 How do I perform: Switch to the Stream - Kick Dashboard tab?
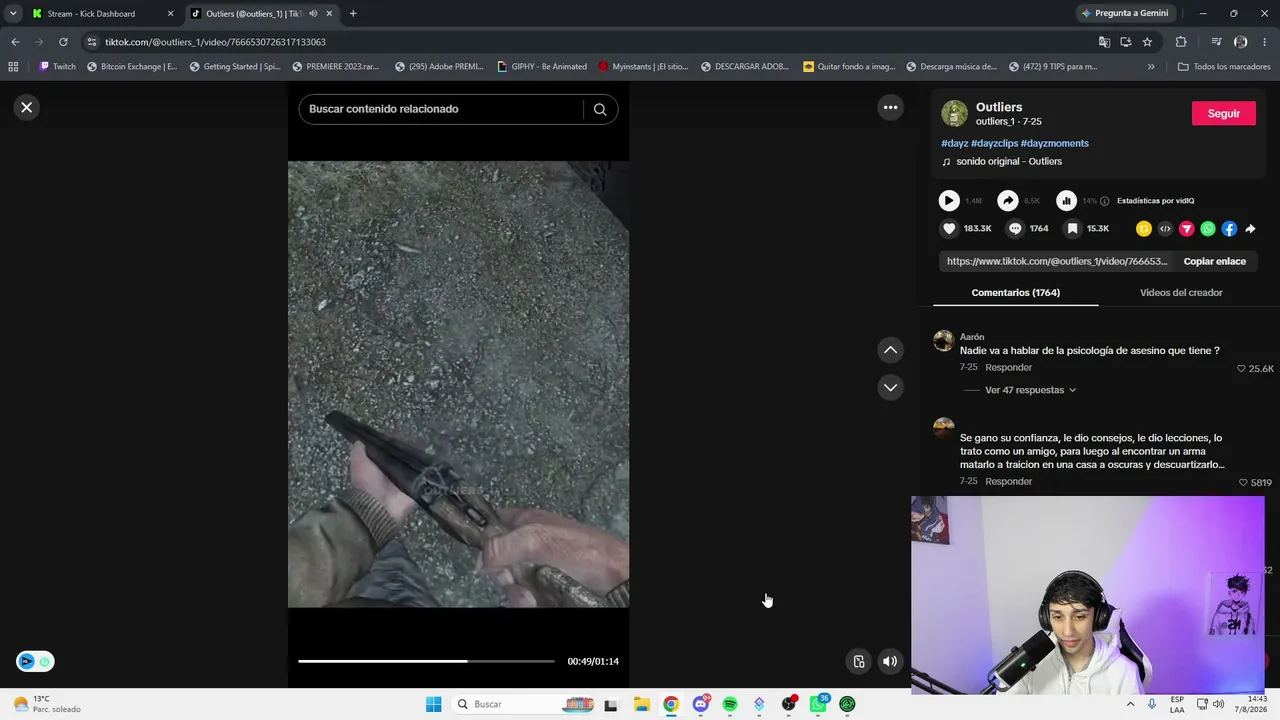tap(100, 14)
